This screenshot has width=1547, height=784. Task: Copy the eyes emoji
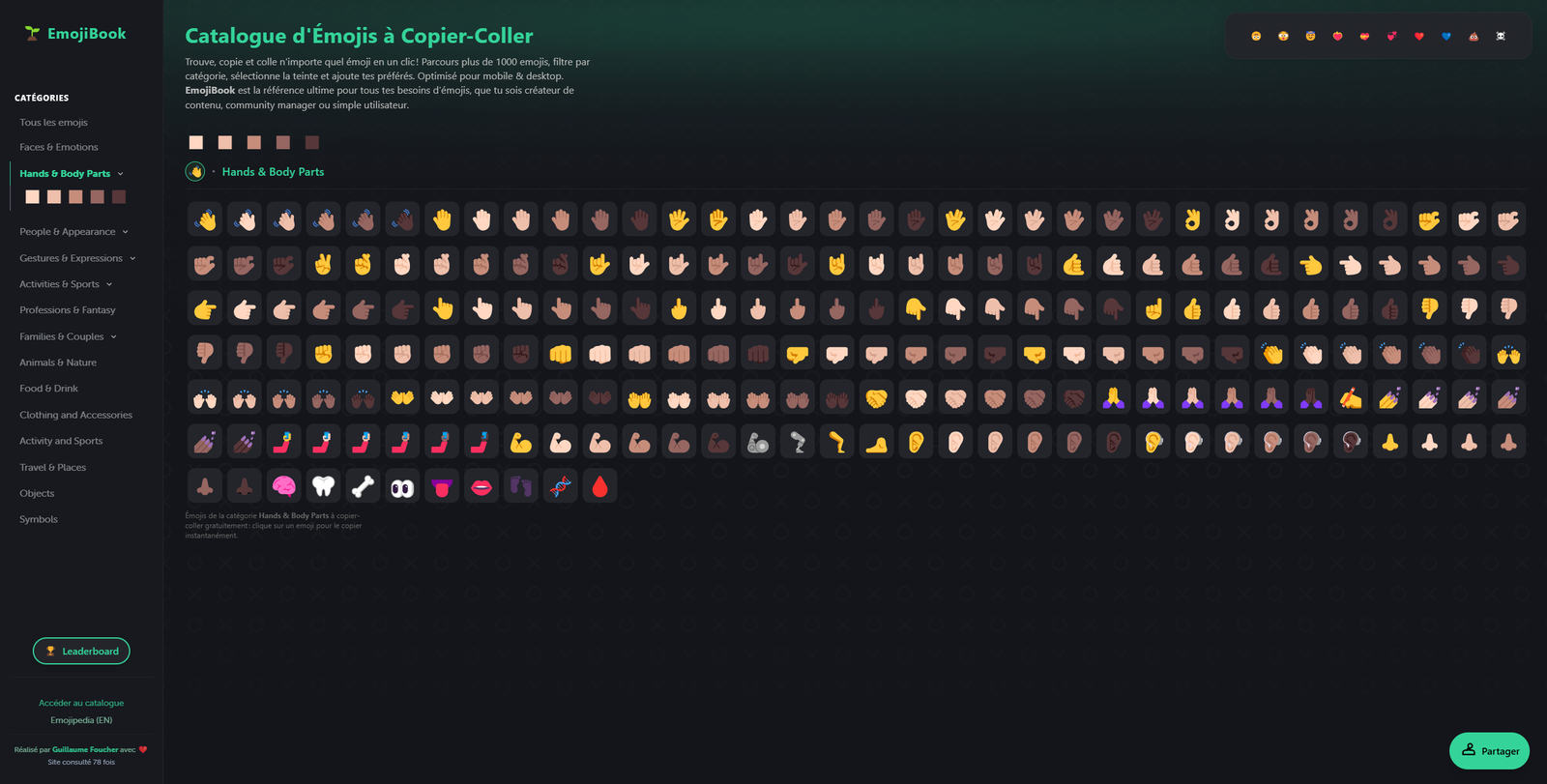pyautogui.click(x=402, y=486)
